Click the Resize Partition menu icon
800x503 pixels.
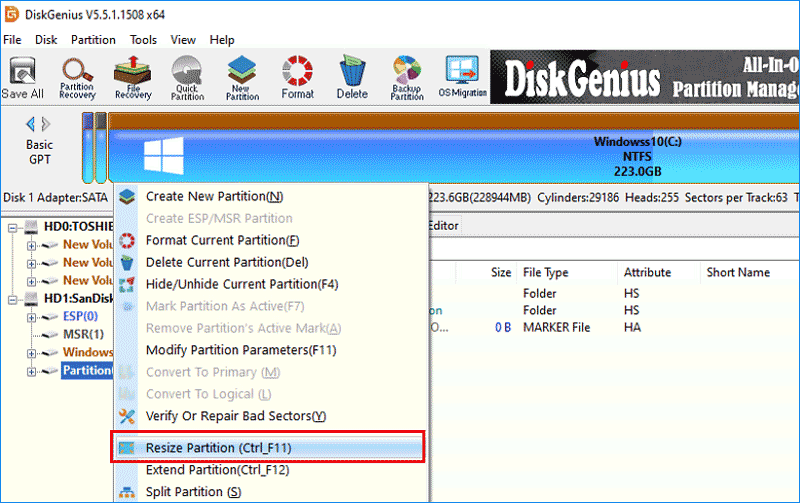127,448
